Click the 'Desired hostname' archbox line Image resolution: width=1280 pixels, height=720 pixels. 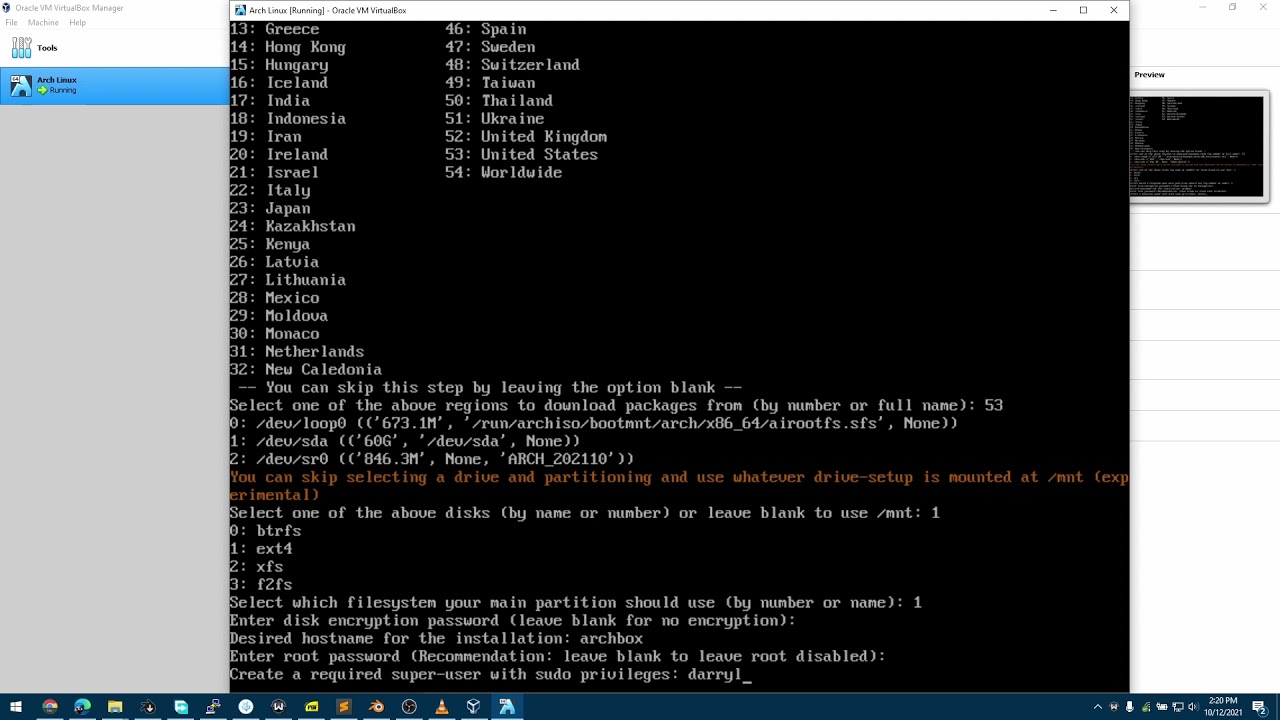click(x=436, y=639)
